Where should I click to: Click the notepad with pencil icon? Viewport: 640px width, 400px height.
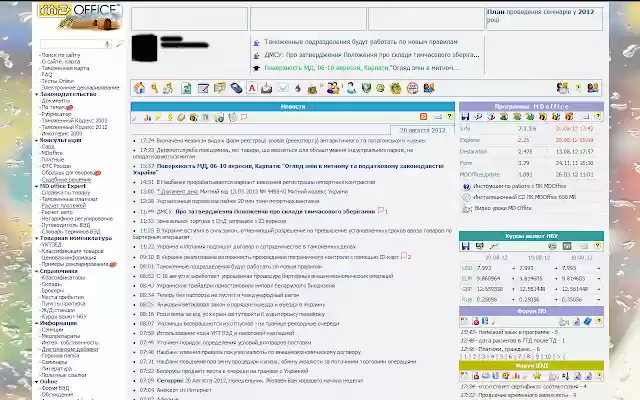coord(203,88)
